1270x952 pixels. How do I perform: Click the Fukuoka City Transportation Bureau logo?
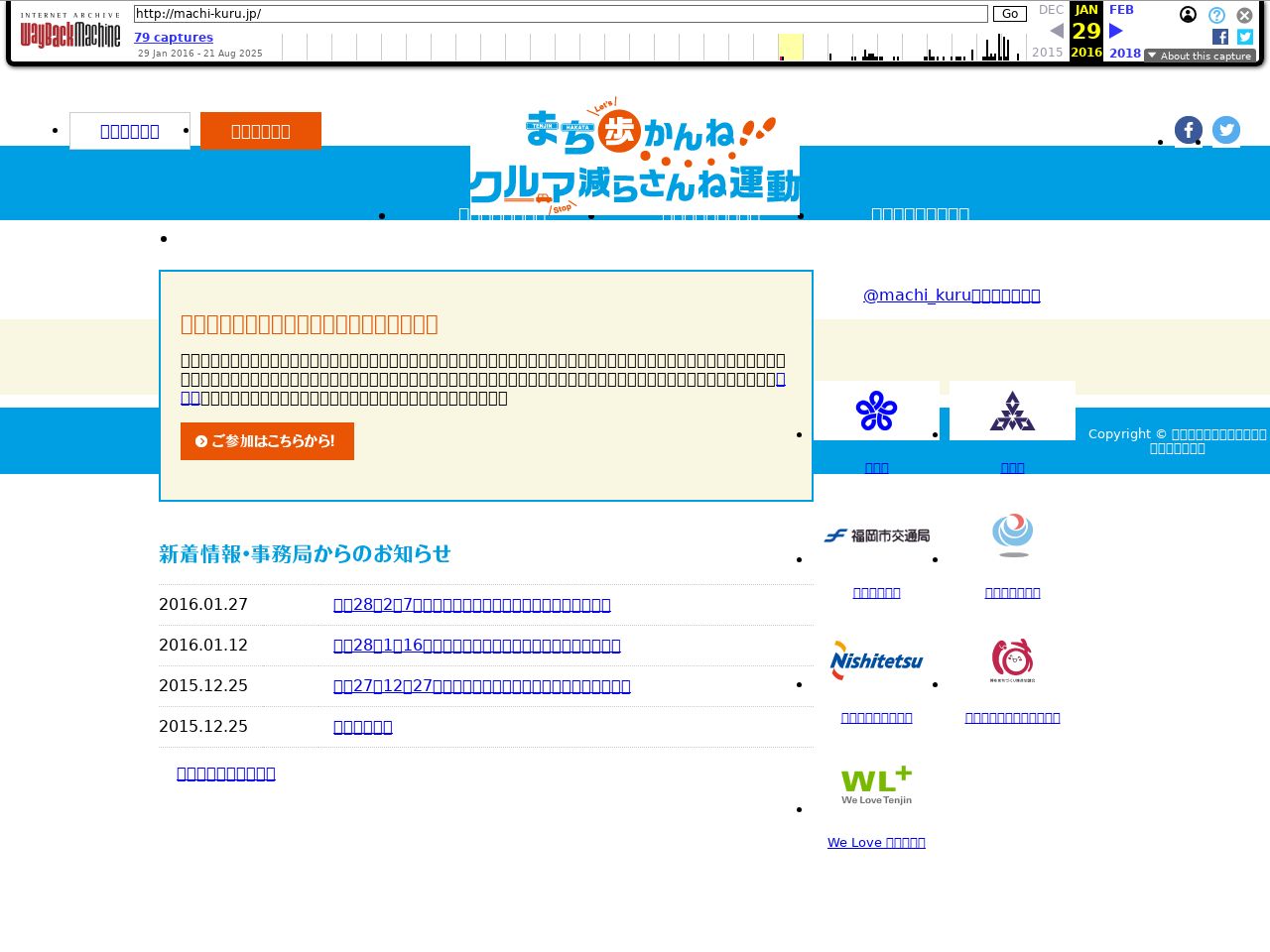(876, 535)
